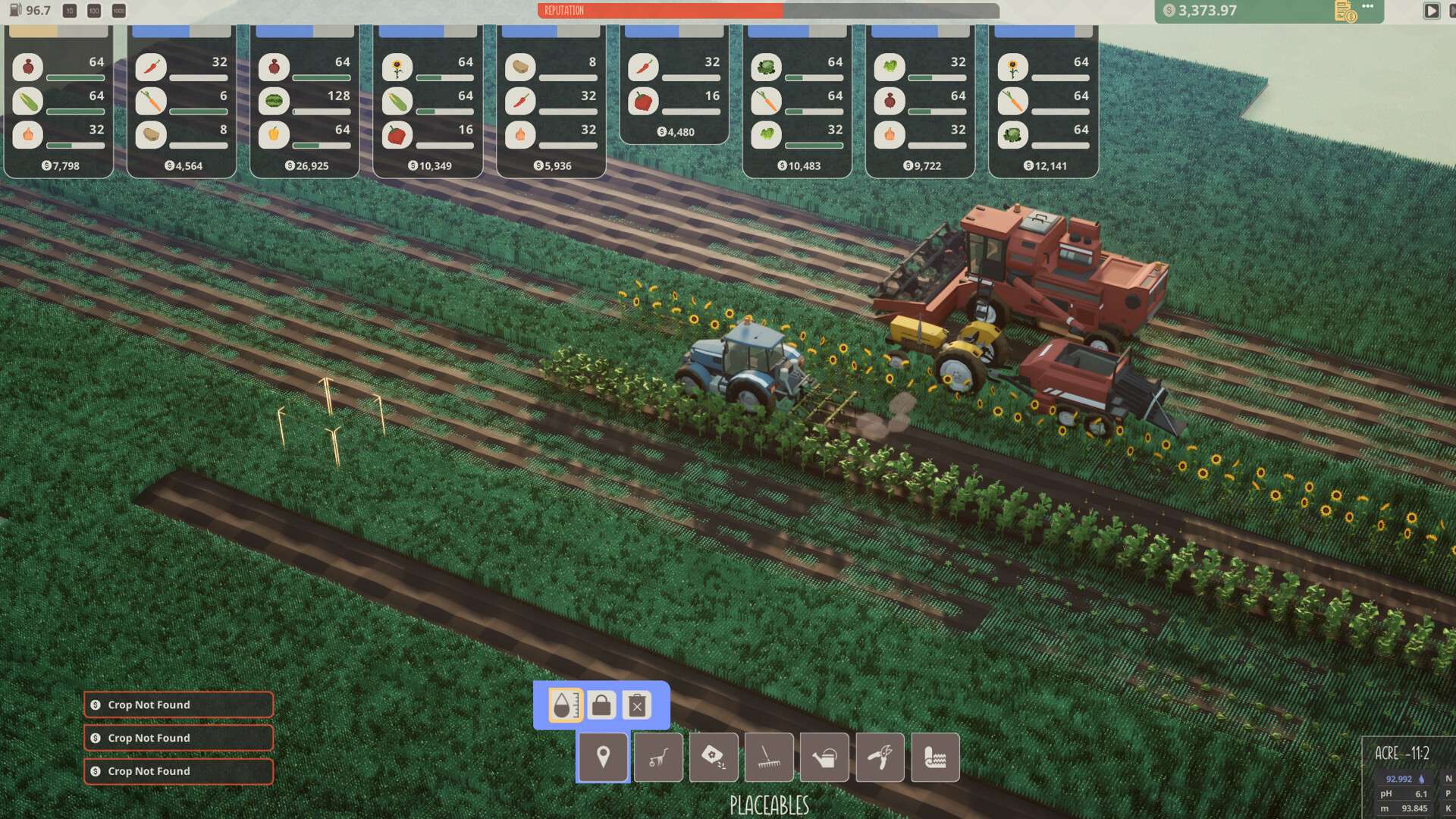Expand the top-right settings menu
1456x819 pixels.
click(1370, 9)
